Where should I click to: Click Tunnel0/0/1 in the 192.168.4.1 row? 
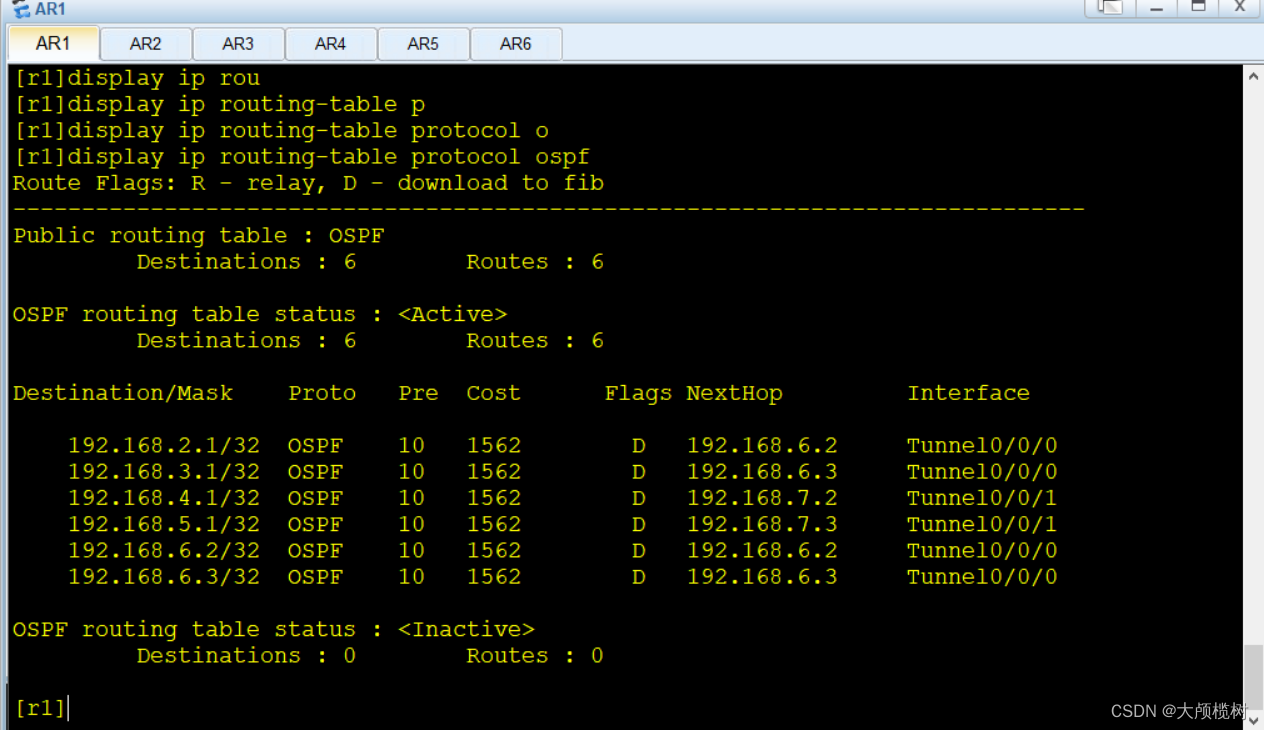(x=982, y=498)
